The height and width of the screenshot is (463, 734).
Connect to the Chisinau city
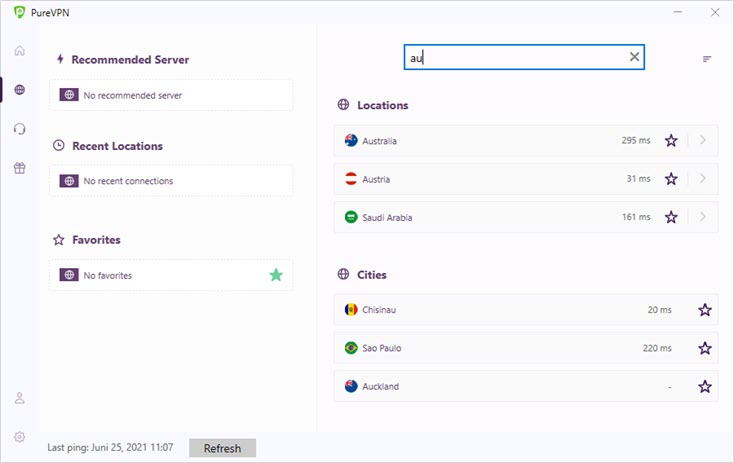(x=525, y=310)
